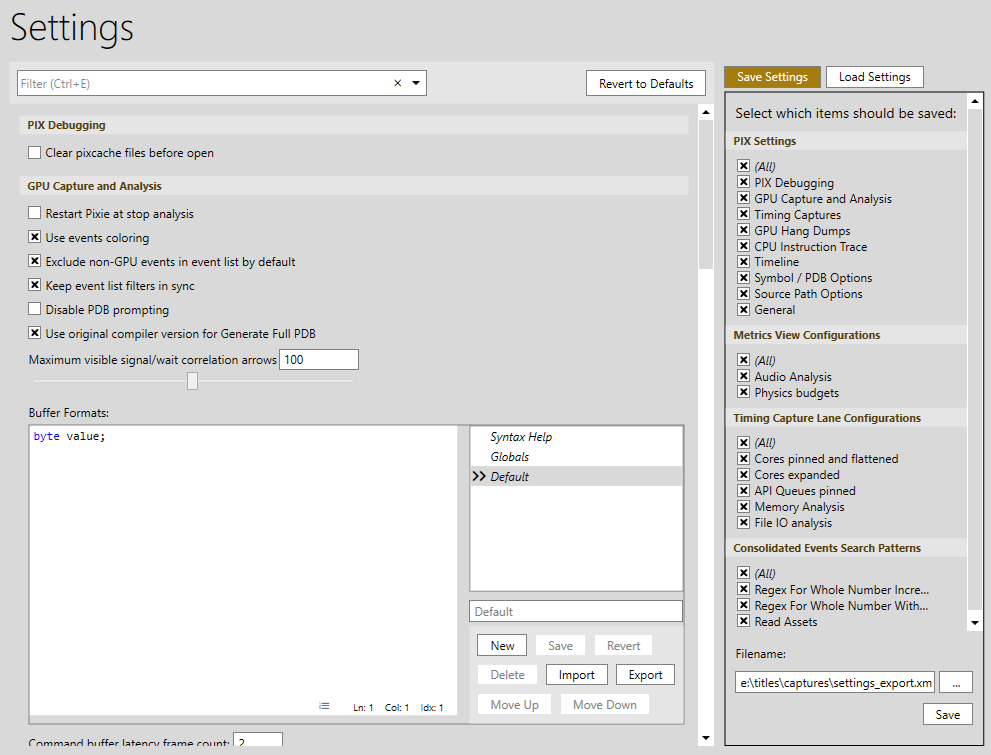Screen dimensions: 991x755
Task: Uncheck GPU Hang Dumps in save items
Action: coord(743,230)
